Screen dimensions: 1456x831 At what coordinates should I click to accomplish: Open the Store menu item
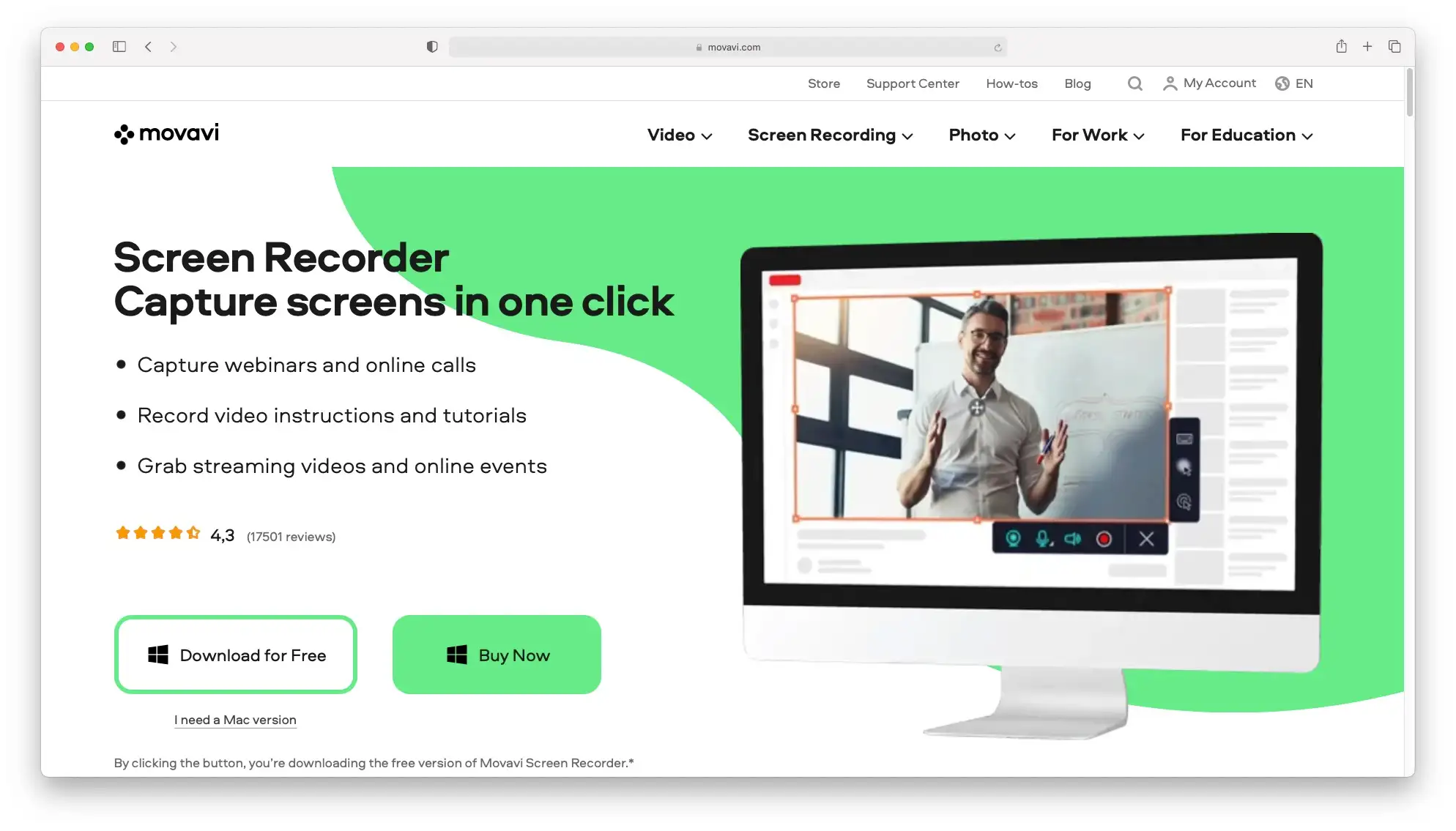coord(823,83)
